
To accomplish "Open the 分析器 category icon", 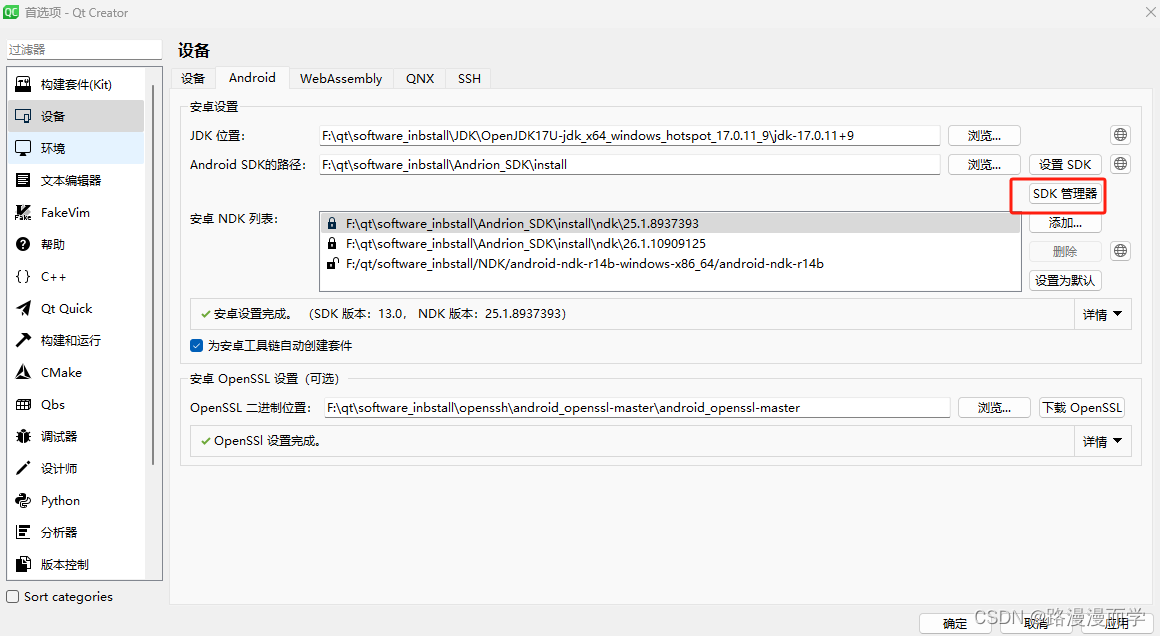I will (x=24, y=532).
